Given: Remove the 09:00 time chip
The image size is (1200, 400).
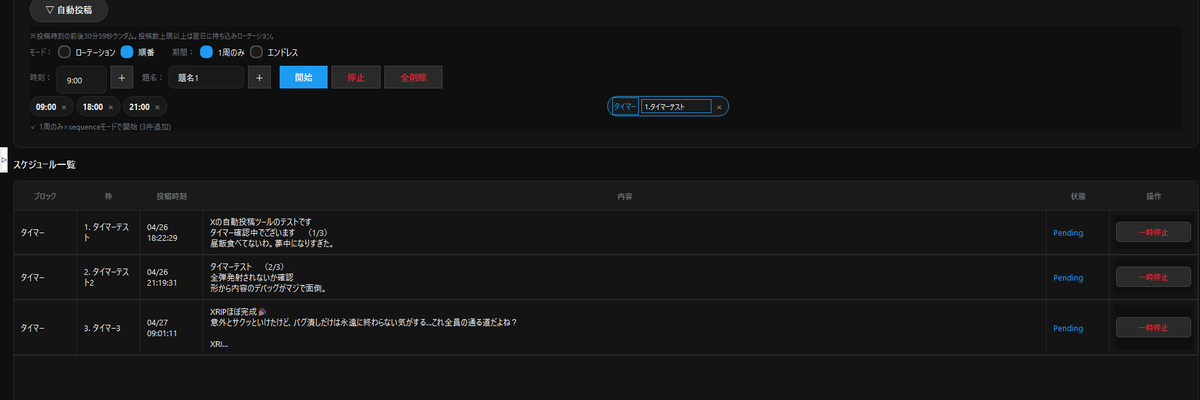Looking at the screenshot, I should coord(64,106).
